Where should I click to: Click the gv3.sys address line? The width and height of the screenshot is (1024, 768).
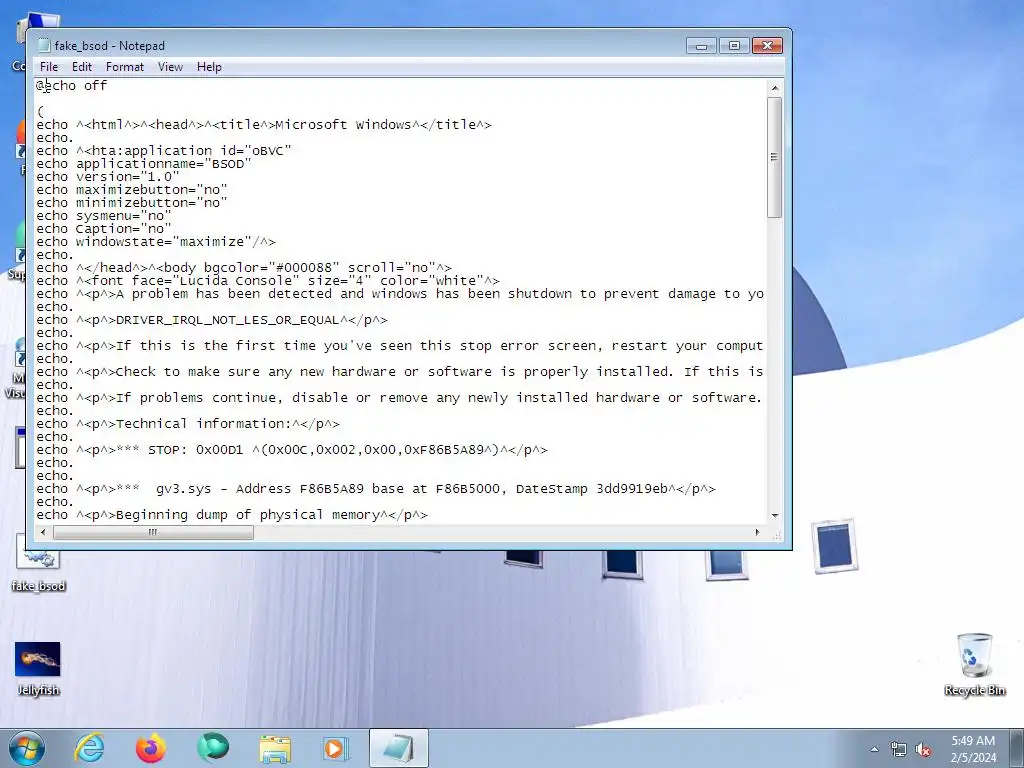point(376,489)
